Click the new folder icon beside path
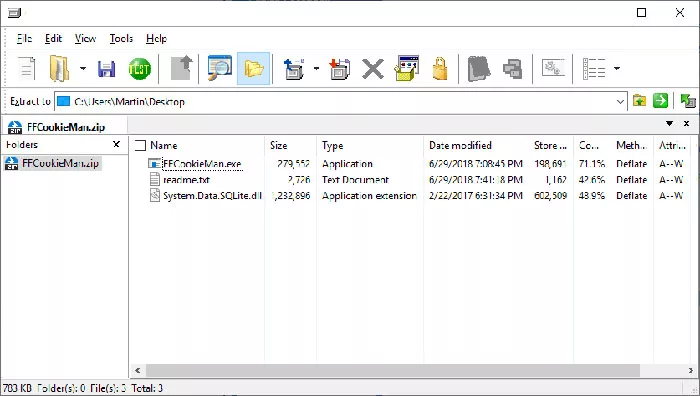The image size is (700, 396). coord(639,101)
